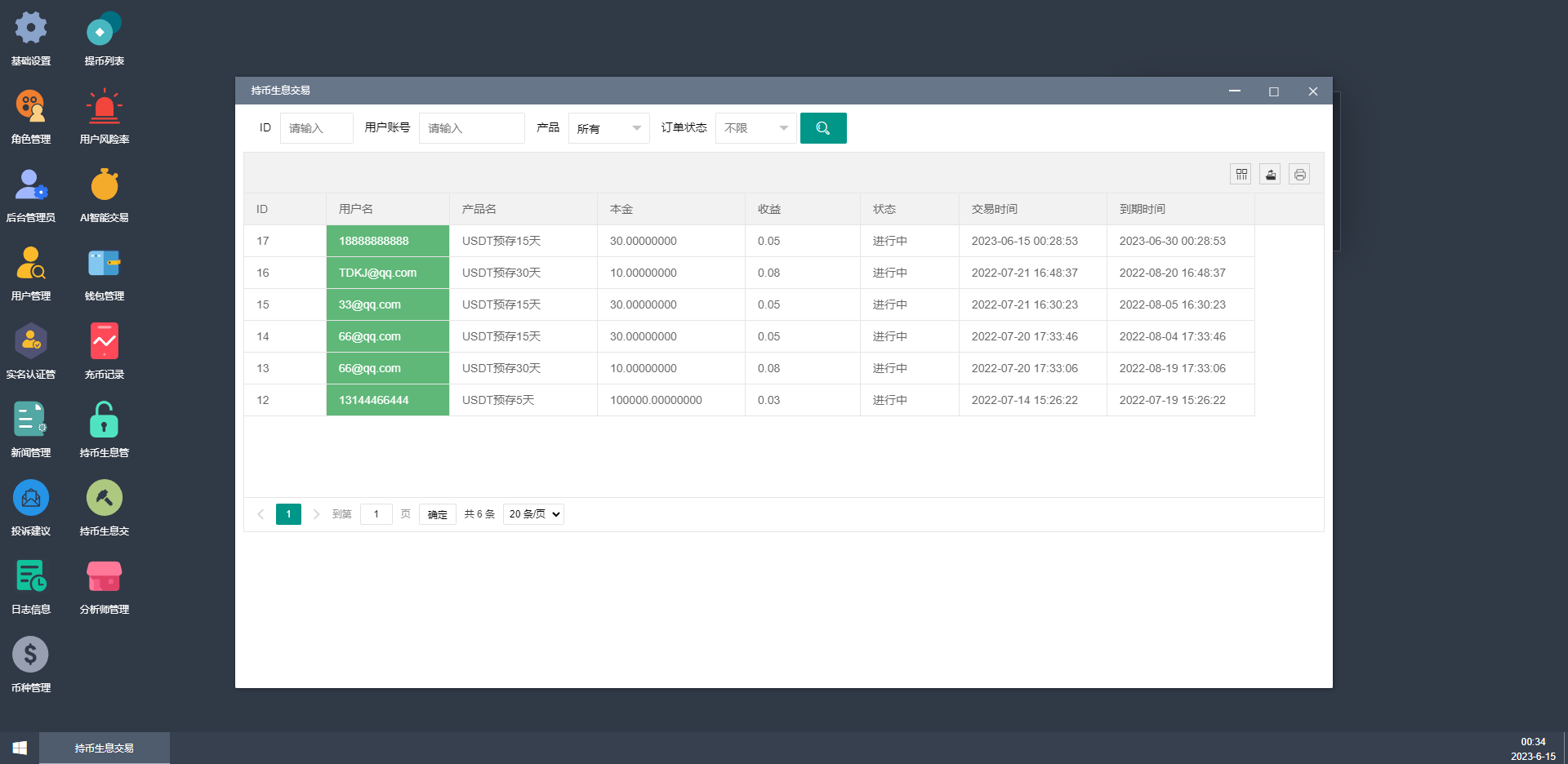Screen dimensions: 1568x764
Task: Click the table export icon
Action: [x=1270, y=174]
